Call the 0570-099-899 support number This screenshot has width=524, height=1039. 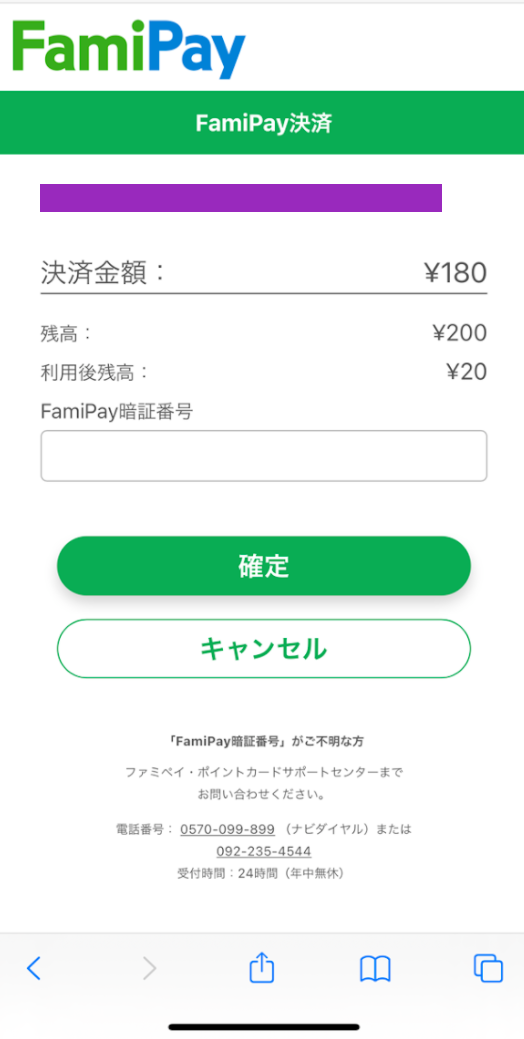pyautogui.click(x=227, y=829)
